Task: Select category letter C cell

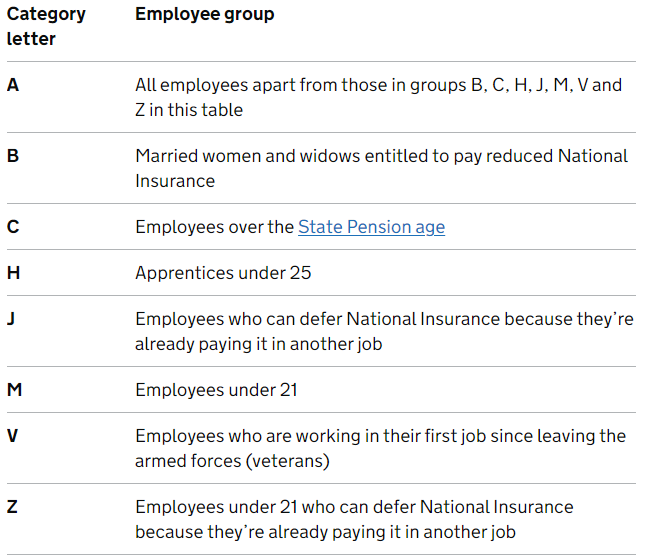Action: pyautogui.click(x=13, y=227)
